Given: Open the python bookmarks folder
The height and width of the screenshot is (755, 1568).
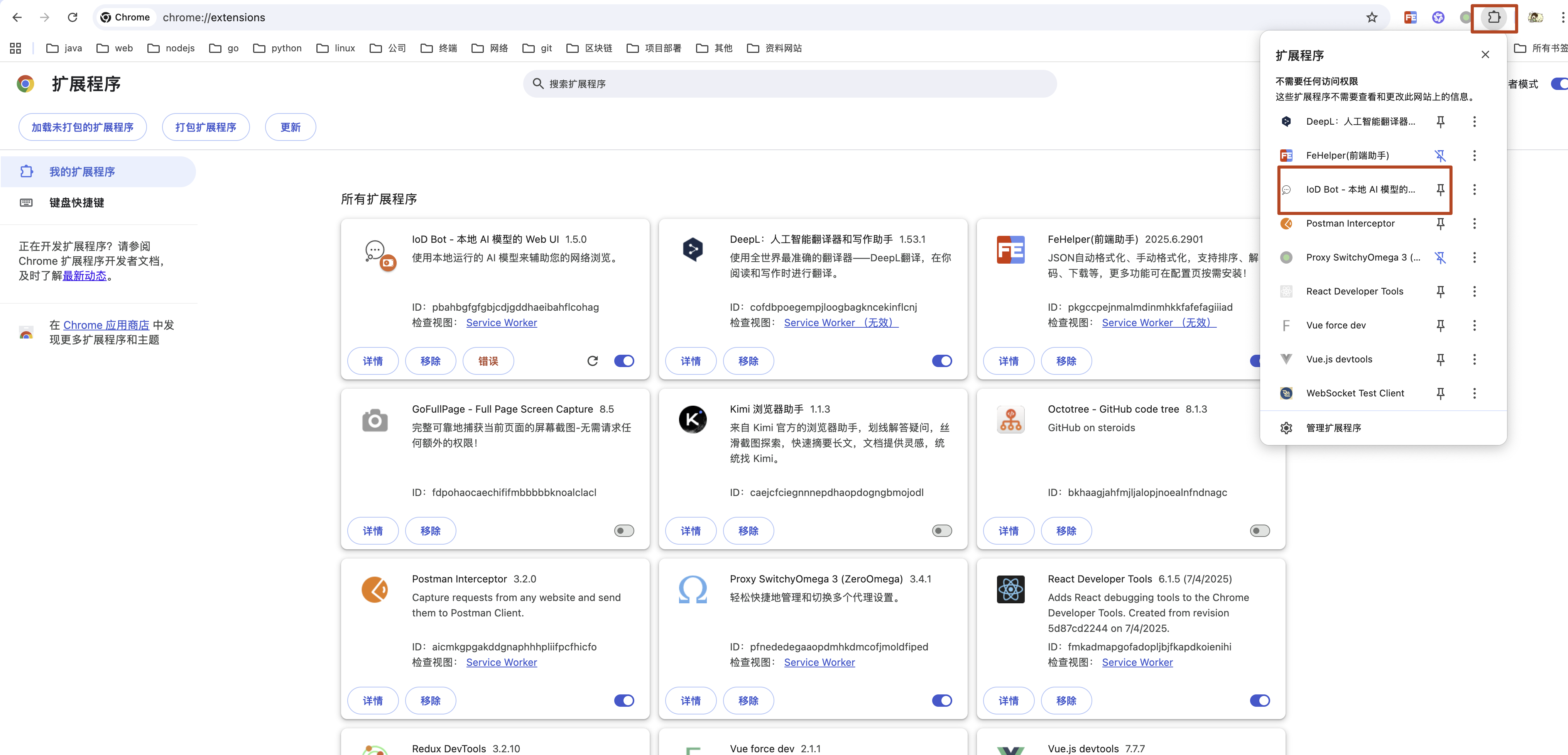Looking at the screenshot, I should (277, 48).
